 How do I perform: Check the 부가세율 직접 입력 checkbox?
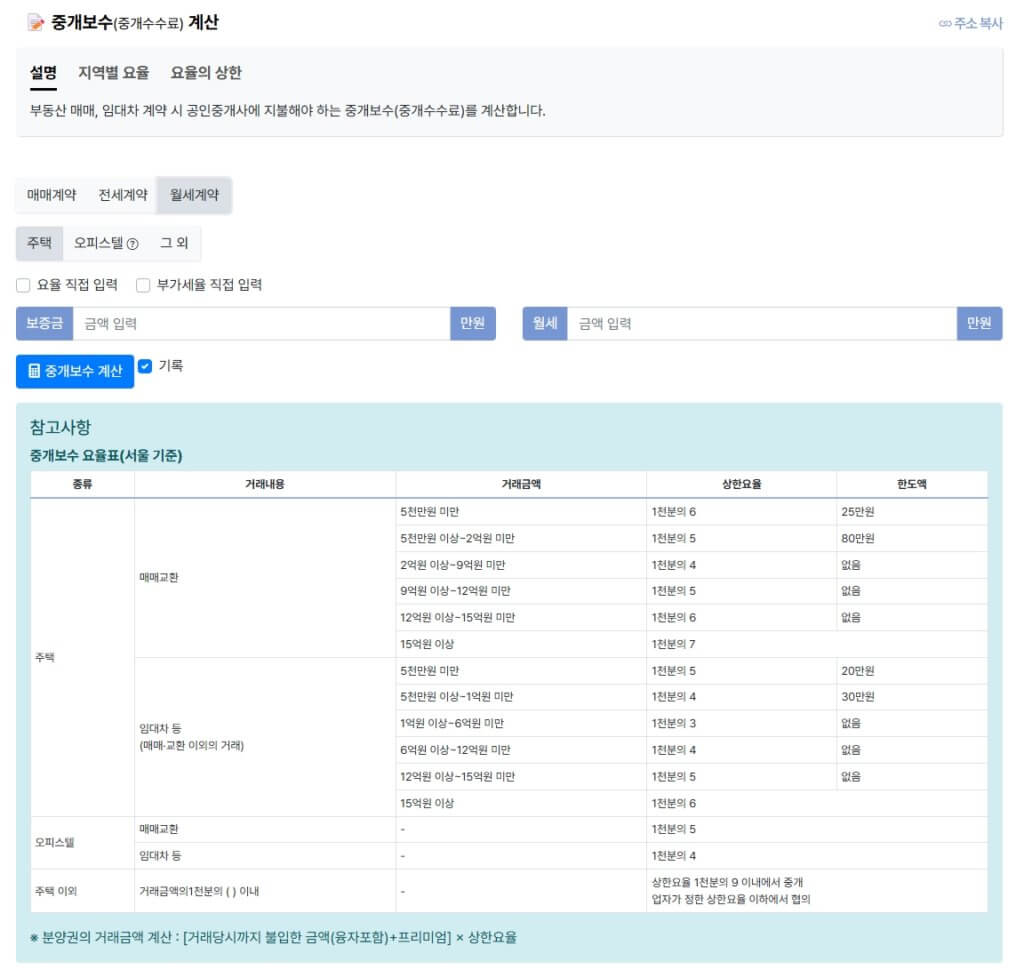(x=143, y=285)
